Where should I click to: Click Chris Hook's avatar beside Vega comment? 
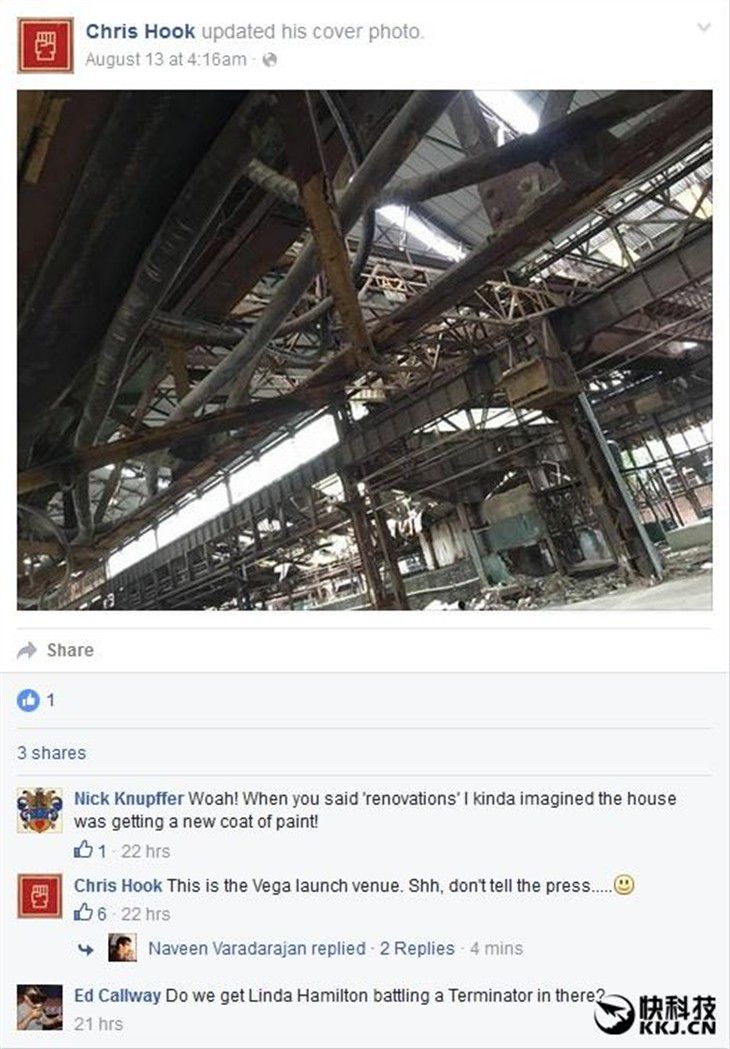(39, 896)
